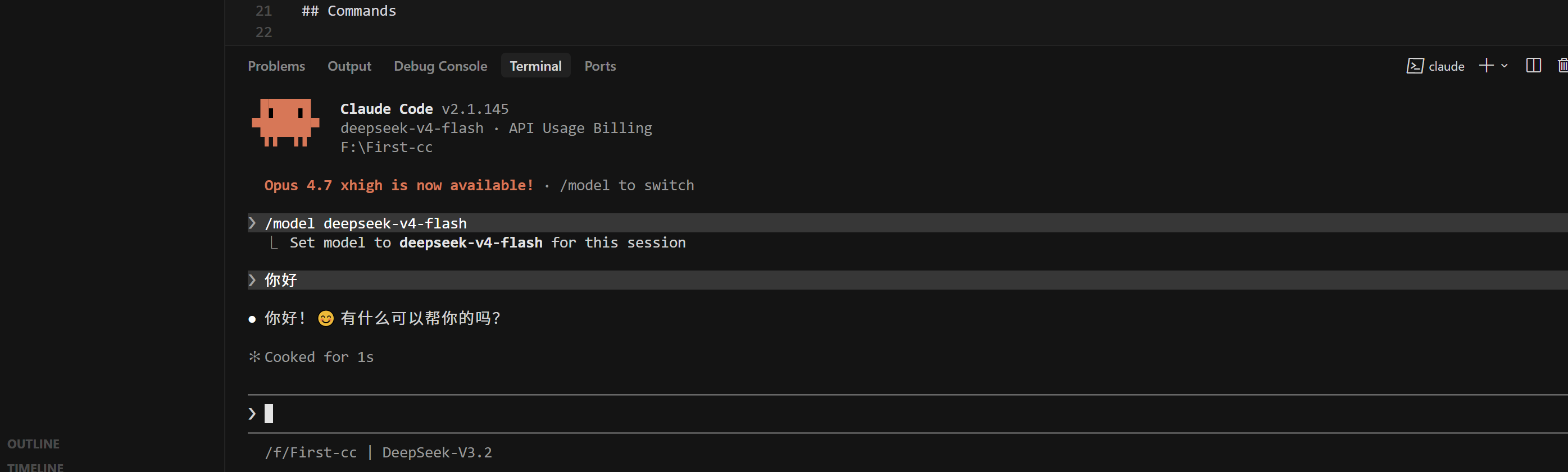Click the smiley emoji in the reply
This screenshot has height=472, width=1568.
click(x=326, y=319)
